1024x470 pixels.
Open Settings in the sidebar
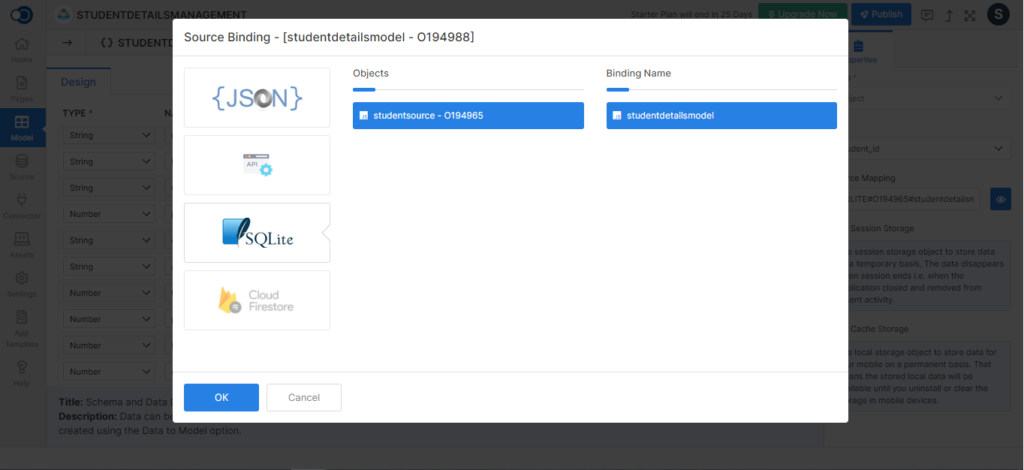22,285
